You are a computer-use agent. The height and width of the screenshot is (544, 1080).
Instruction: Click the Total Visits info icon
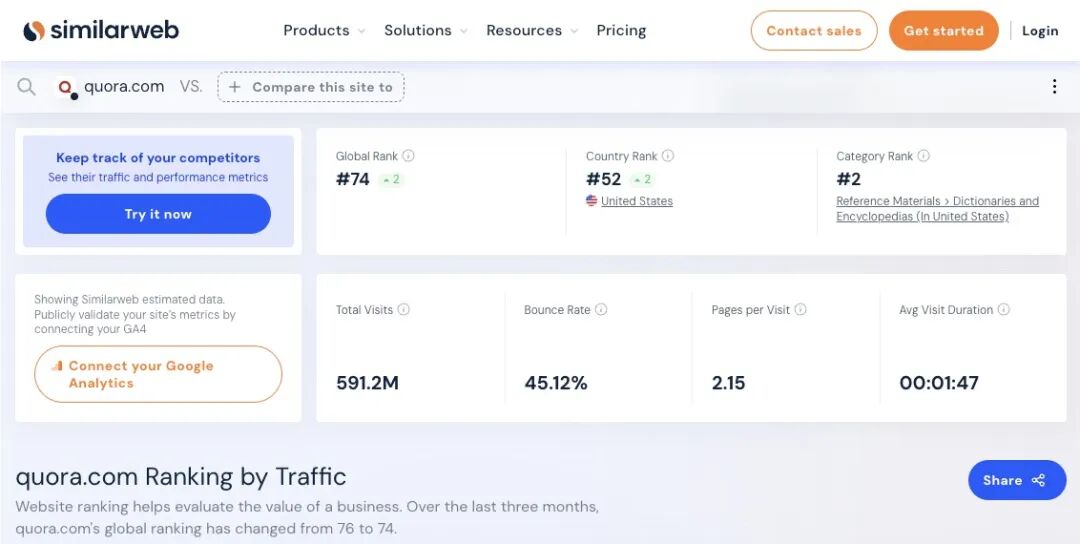404,310
